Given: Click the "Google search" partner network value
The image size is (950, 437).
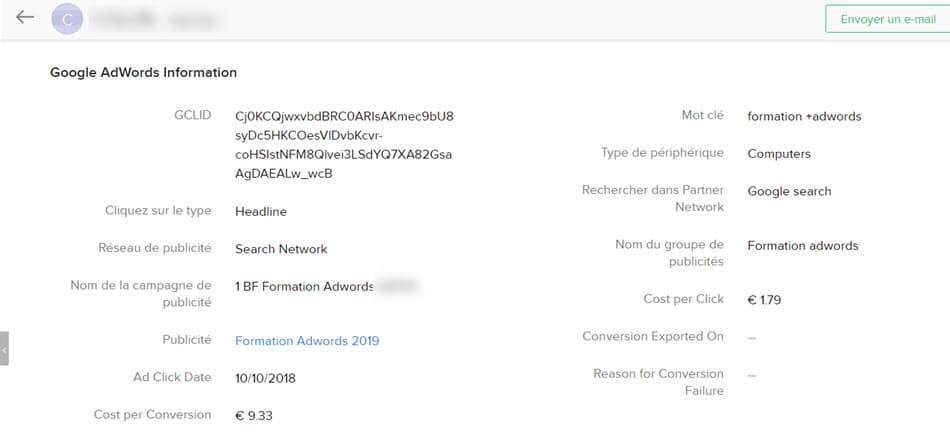Looking at the screenshot, I should pos(789,191).
